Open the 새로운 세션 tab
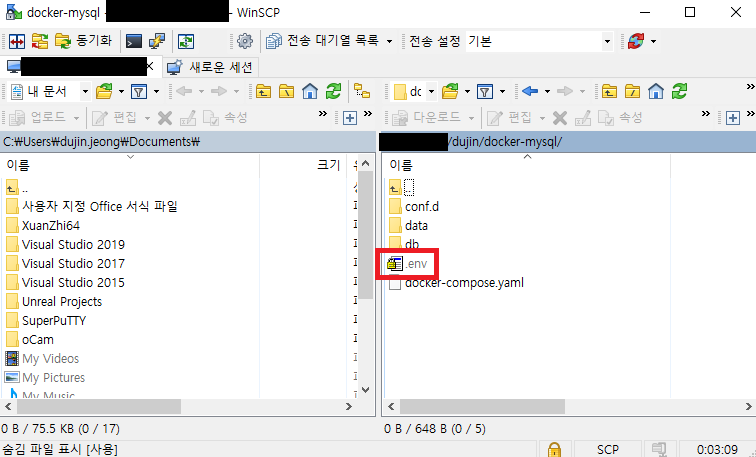Image resolution: width=756 pixels, height=457 pixels. tap(210, 67)
